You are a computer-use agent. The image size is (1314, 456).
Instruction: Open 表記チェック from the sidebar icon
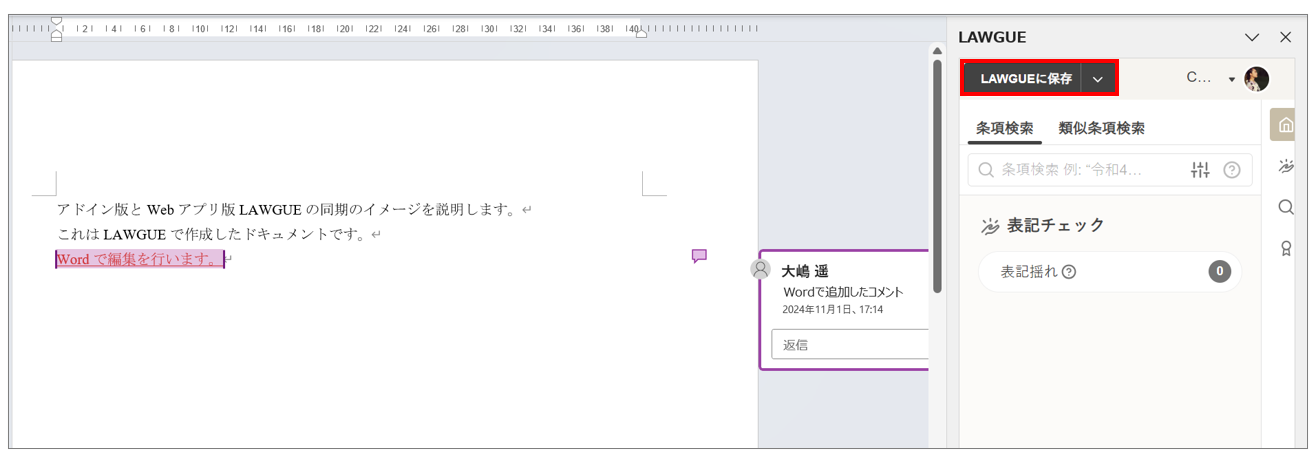[1286, 166]
